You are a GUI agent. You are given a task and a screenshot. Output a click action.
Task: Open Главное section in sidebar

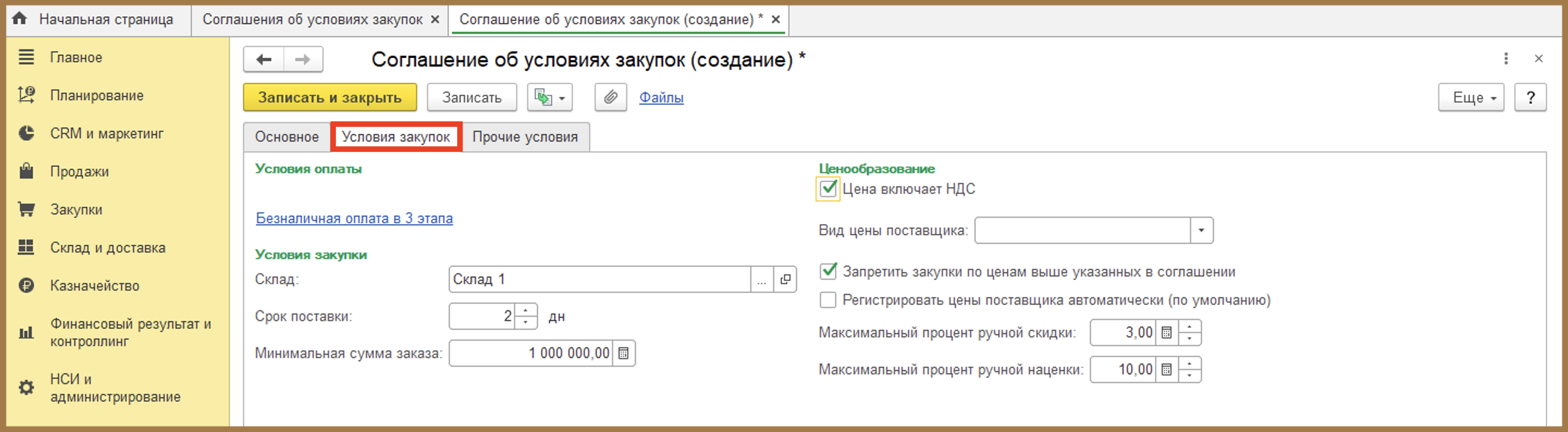pos(76,57)
